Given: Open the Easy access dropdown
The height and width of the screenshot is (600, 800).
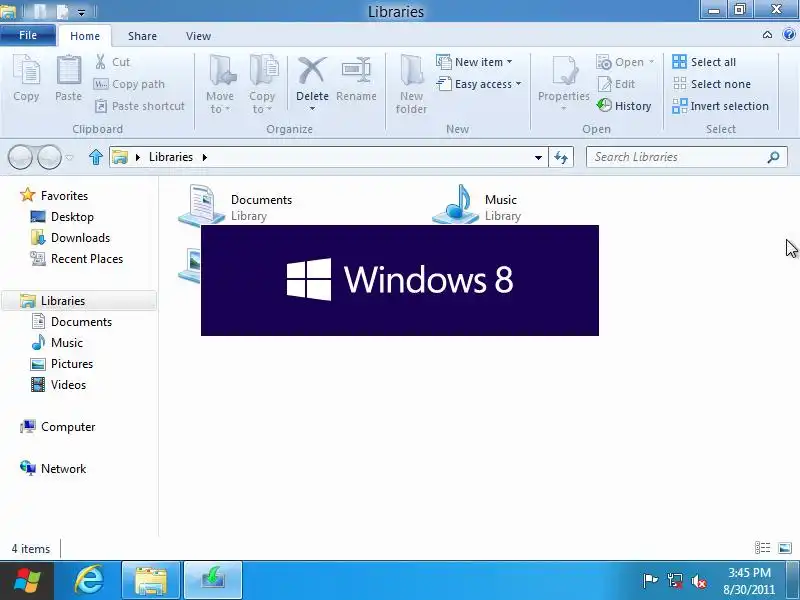Looking at the screenshot, I should [x=479, y=84].
